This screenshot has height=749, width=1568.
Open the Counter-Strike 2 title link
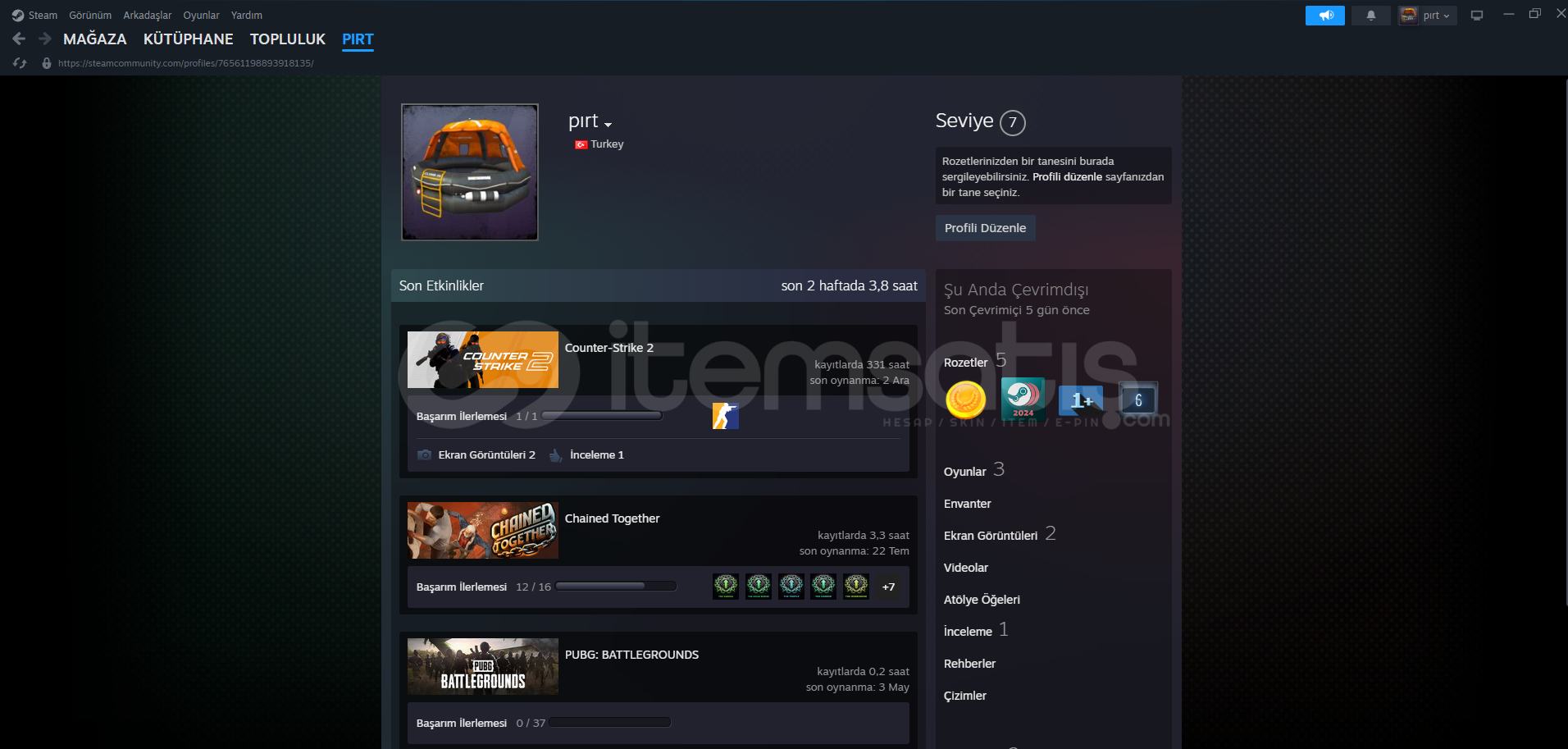(609, 348)
